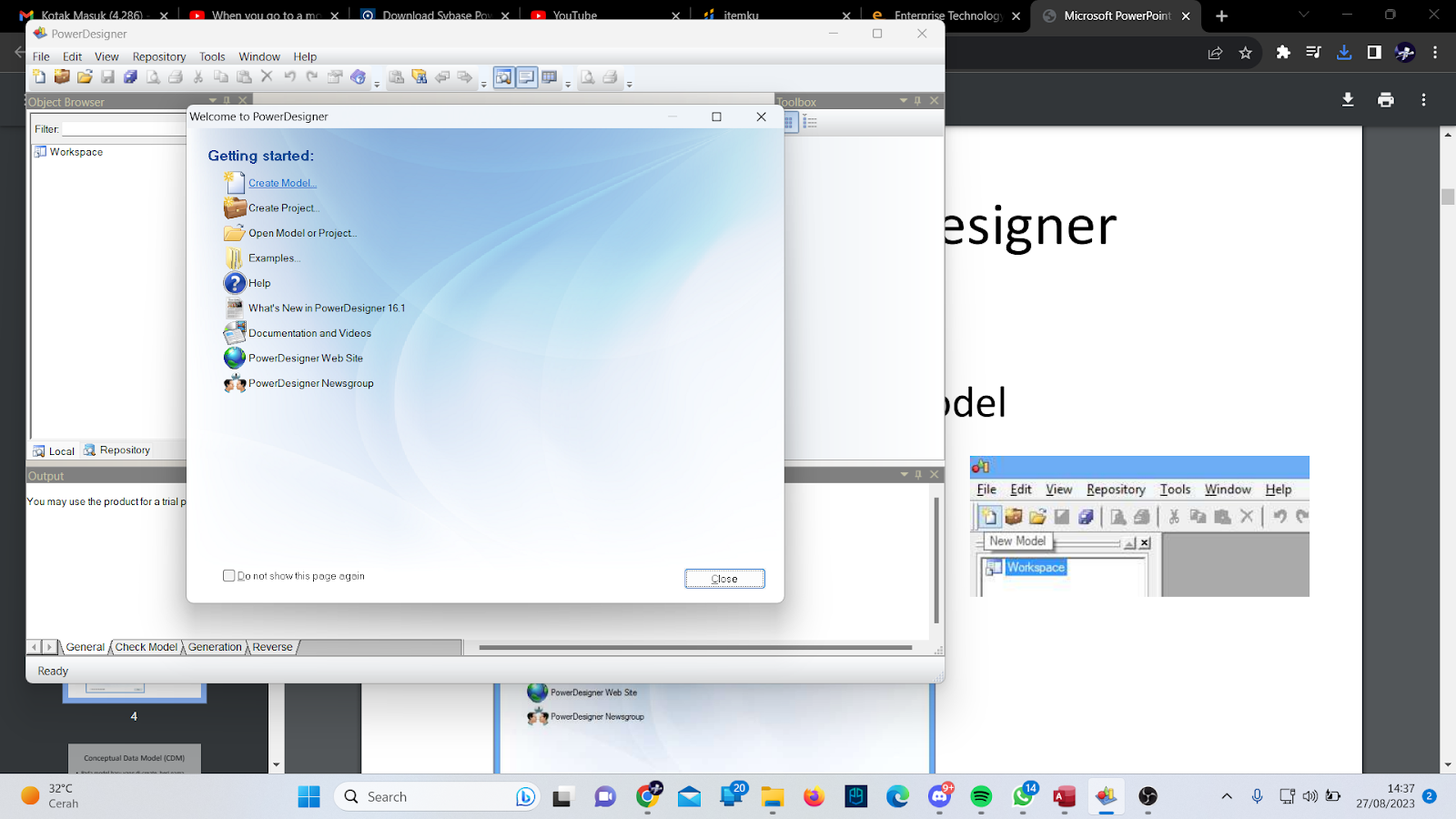Click the PDF viewer print icon
Viewport: 1456px width, 819px height.
[1386, 100]
